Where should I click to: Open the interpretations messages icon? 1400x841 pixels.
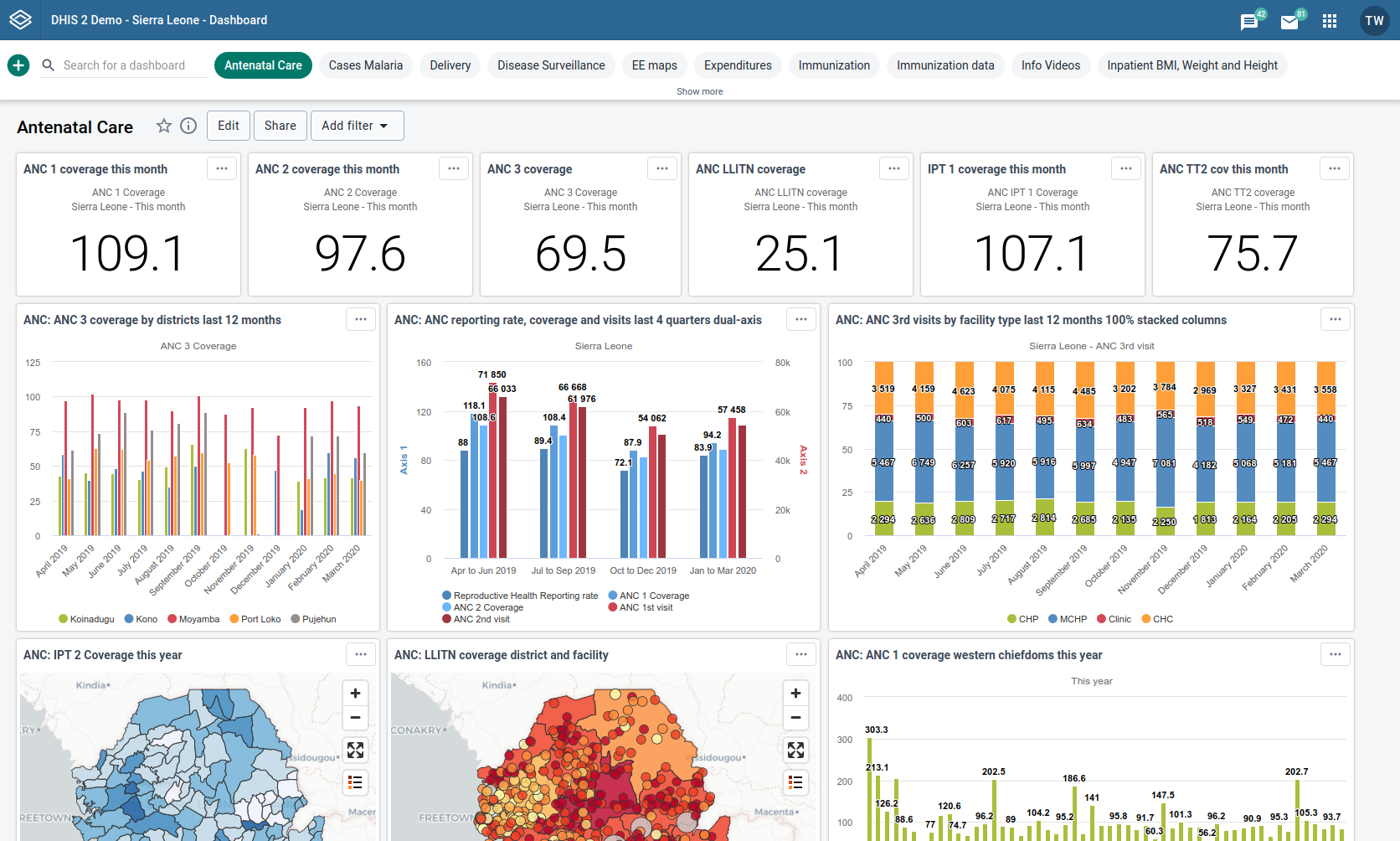1249,22
